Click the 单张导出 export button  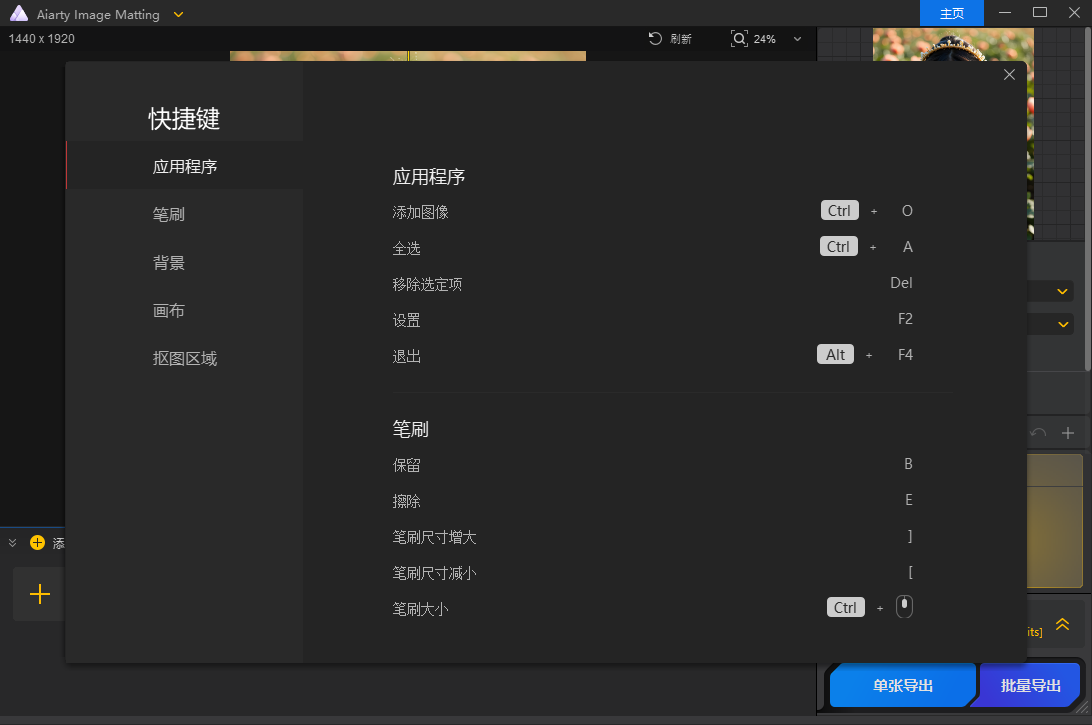(901, 685)
